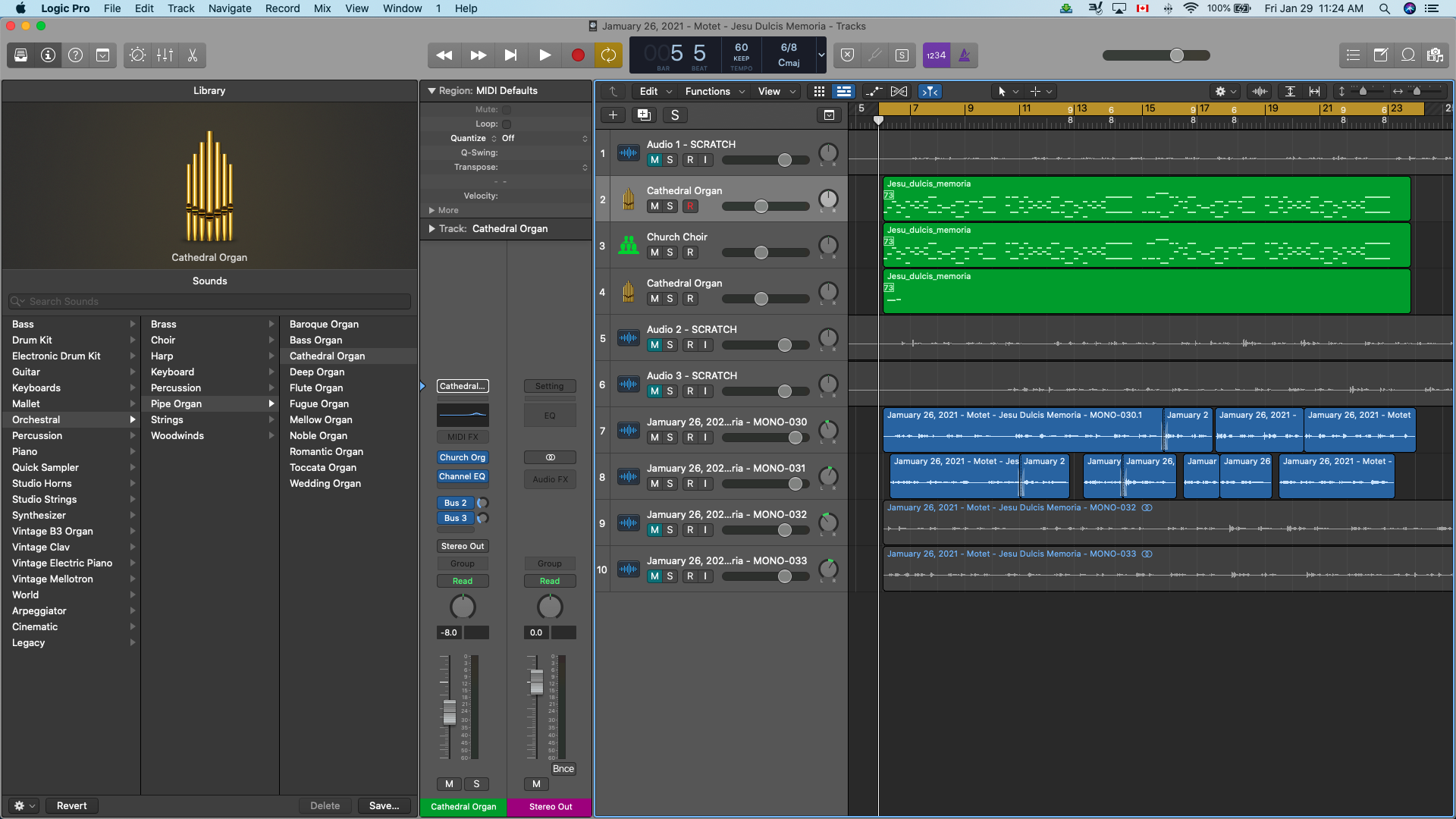Toggle global Solo S button
The width and height of the screenshot is (1456, 819).
click(675, 115)
